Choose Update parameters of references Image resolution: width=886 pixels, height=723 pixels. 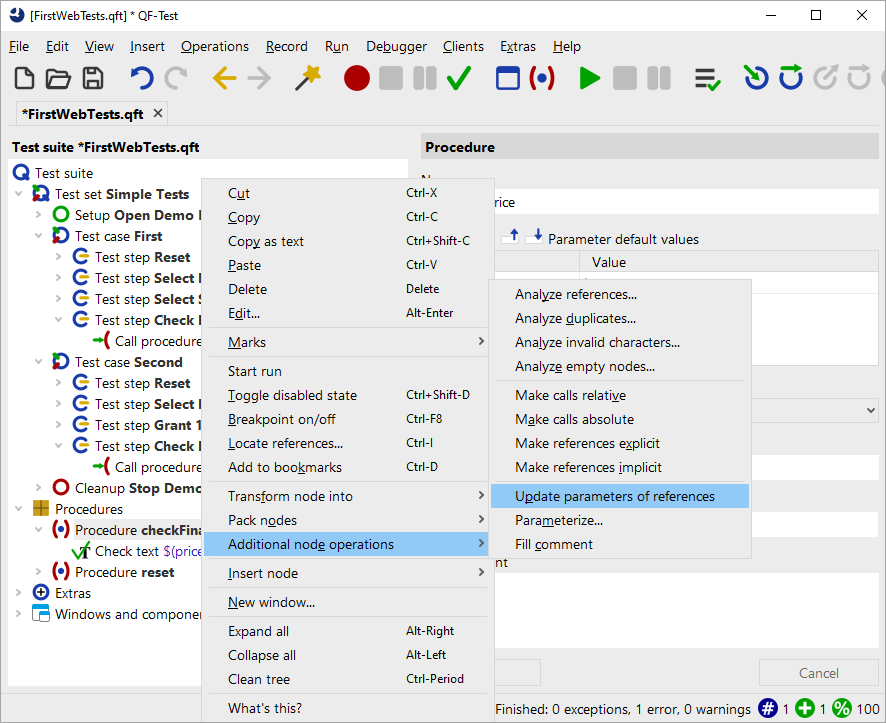point(620,496)
